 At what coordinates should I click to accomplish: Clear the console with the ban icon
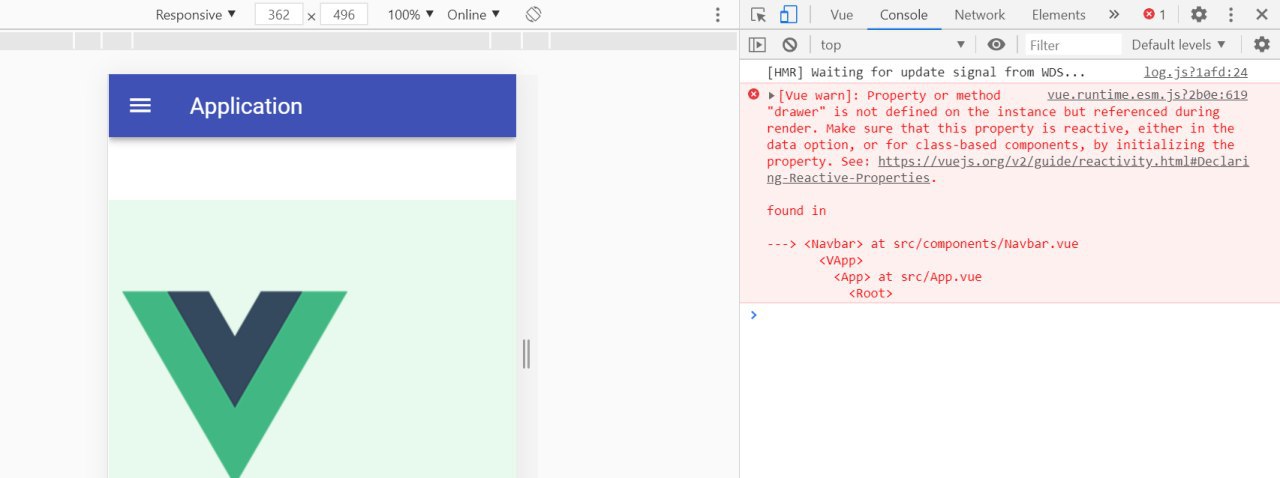coord(790,45)
